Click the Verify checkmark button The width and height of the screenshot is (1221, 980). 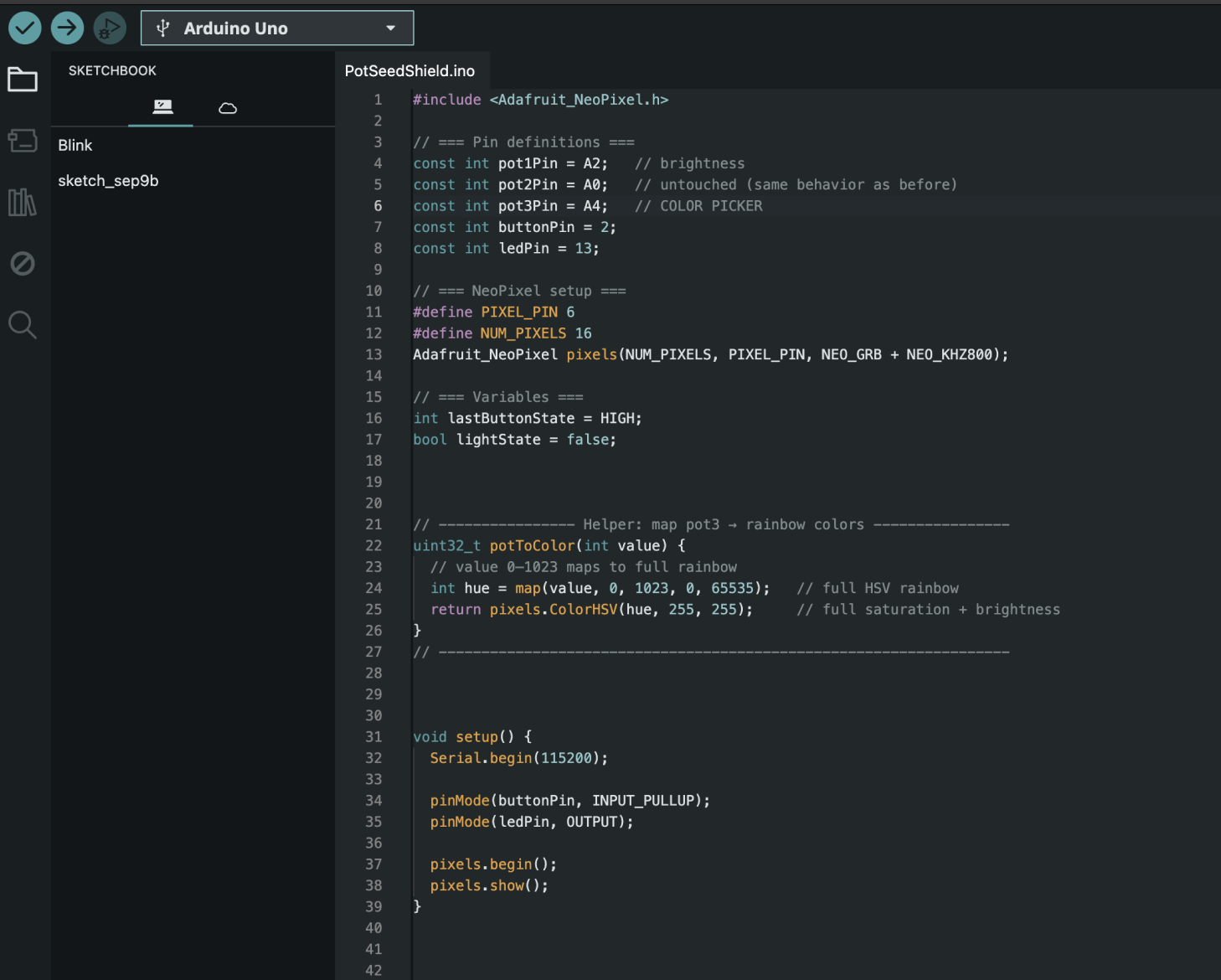(25, 28)
